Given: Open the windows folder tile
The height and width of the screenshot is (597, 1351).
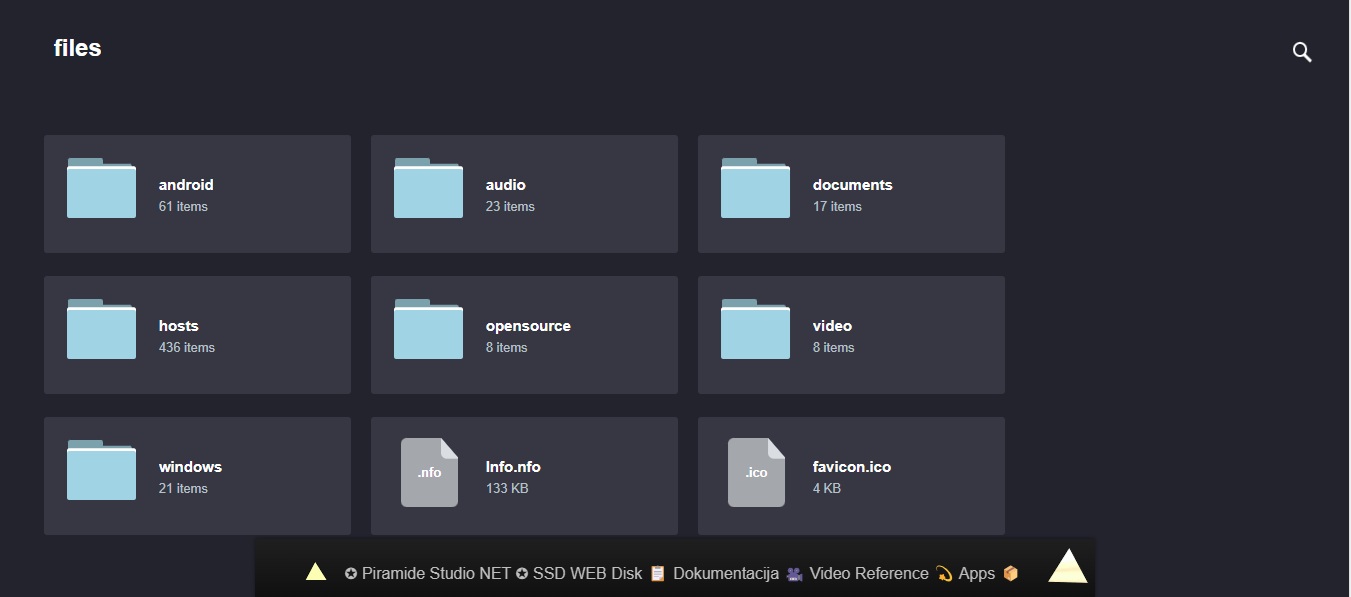Looking at the screenshot, I should pyautogui.click(x=197, y=476).
